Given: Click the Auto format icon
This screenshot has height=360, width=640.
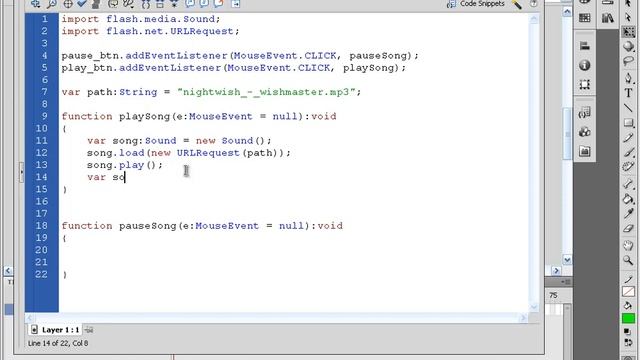Looking at the screenshot, I should click(x=96, y=4).
